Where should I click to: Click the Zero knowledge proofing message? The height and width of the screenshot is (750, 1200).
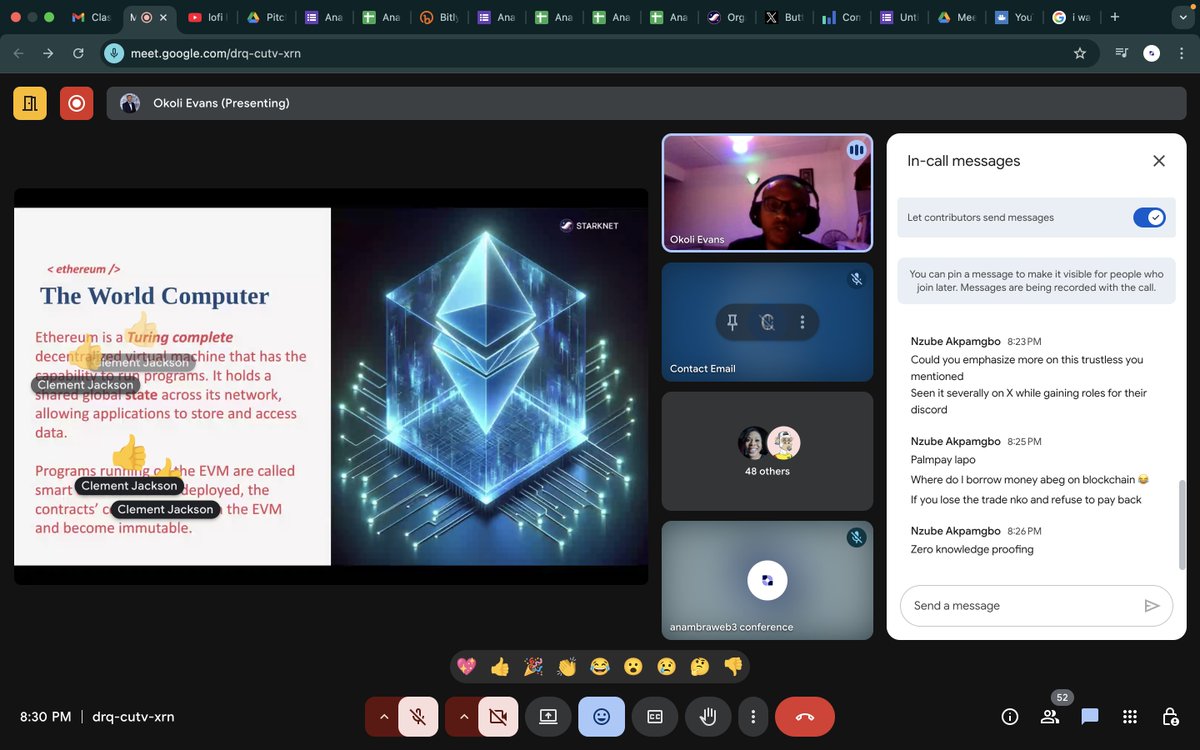(x=972, y=550)
